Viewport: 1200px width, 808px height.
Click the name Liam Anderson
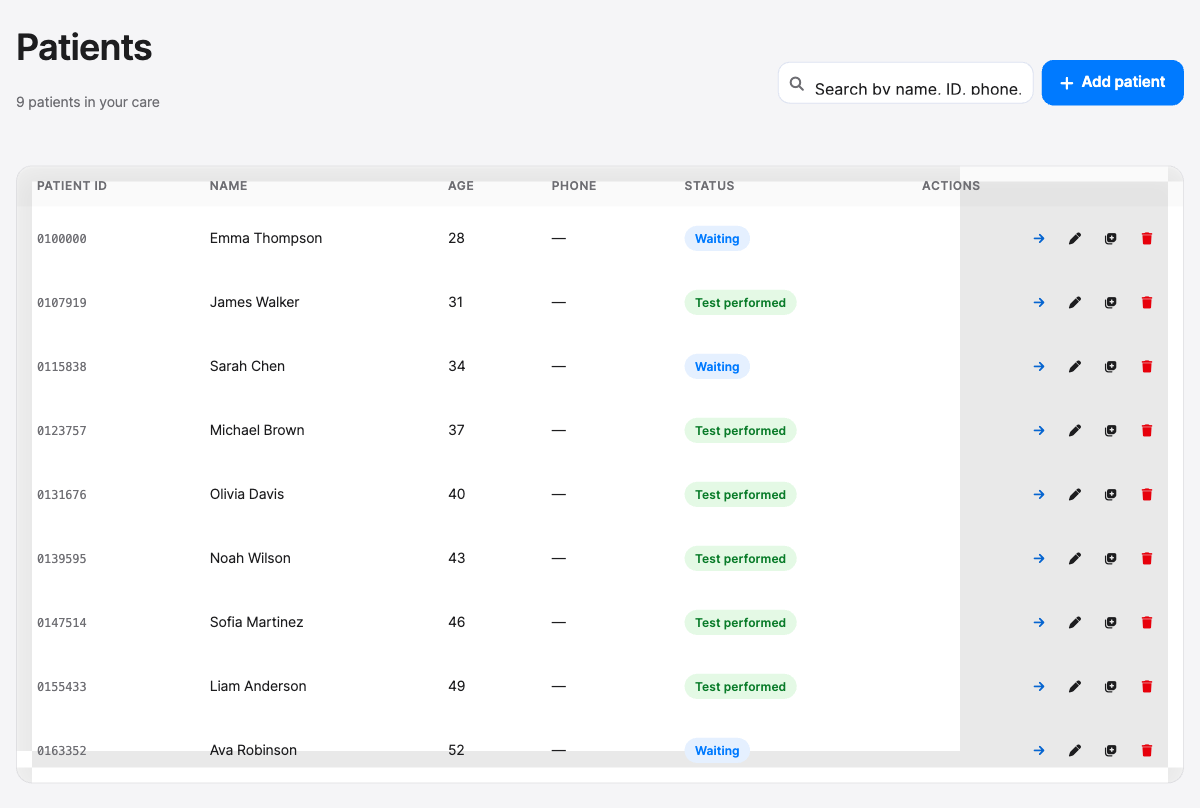(x=258, y=686)
